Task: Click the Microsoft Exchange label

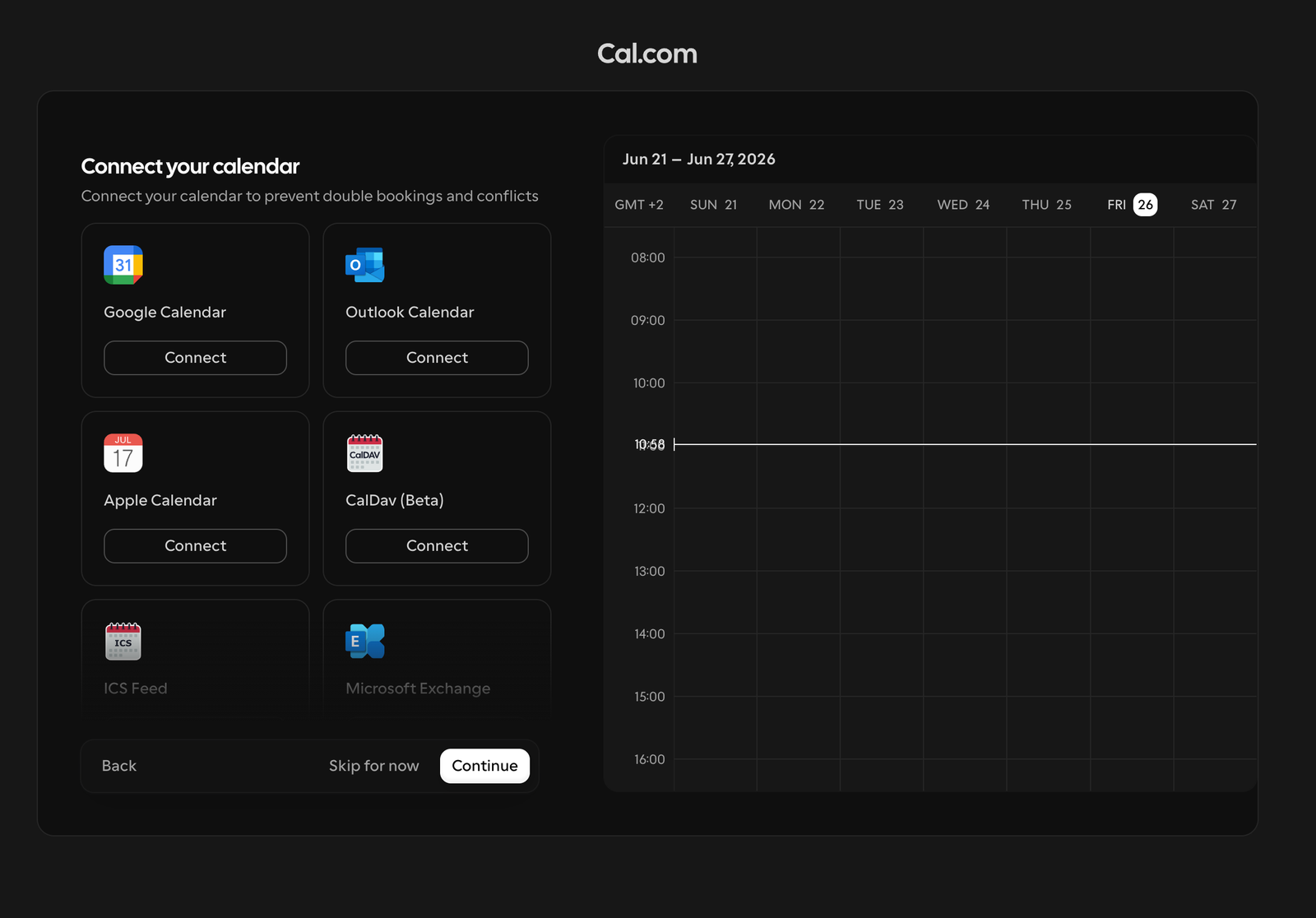Action: [418, 688]
